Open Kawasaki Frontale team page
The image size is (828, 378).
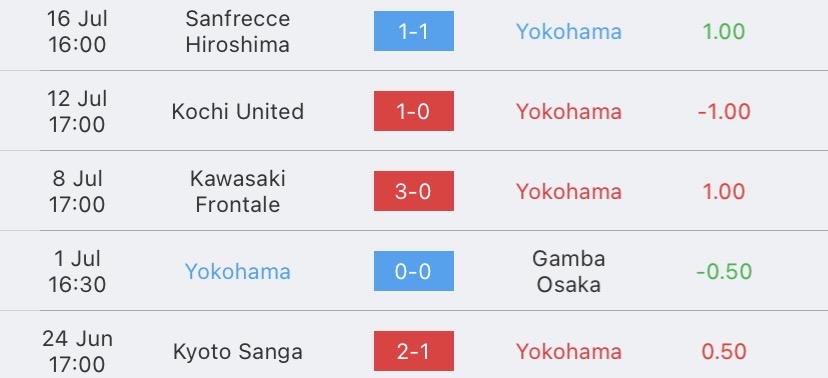click(238, 191)
